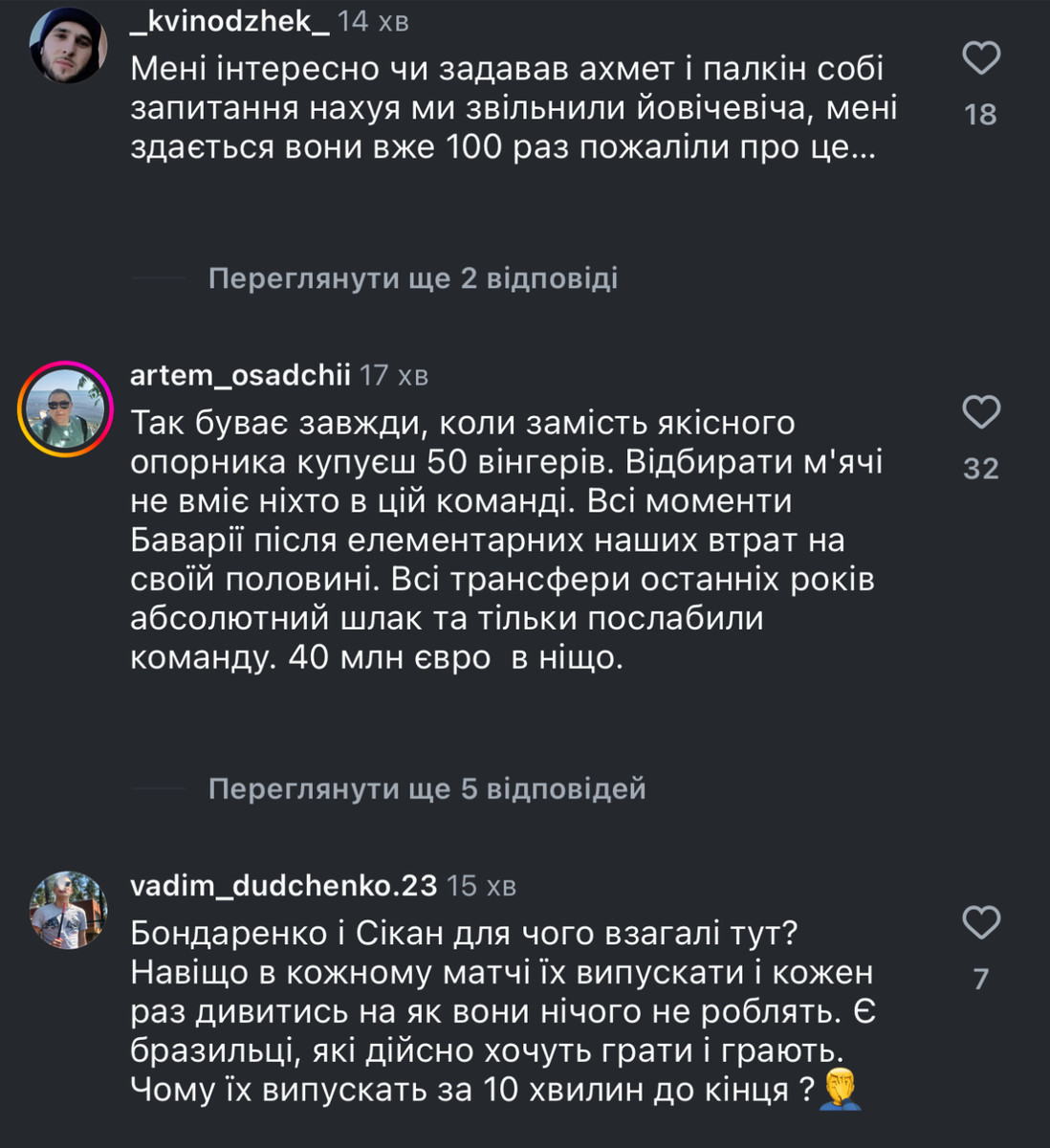This screenshot has width=1050, height=1148.
Task: Click the 32 likes count
Action: coord(980,469)
